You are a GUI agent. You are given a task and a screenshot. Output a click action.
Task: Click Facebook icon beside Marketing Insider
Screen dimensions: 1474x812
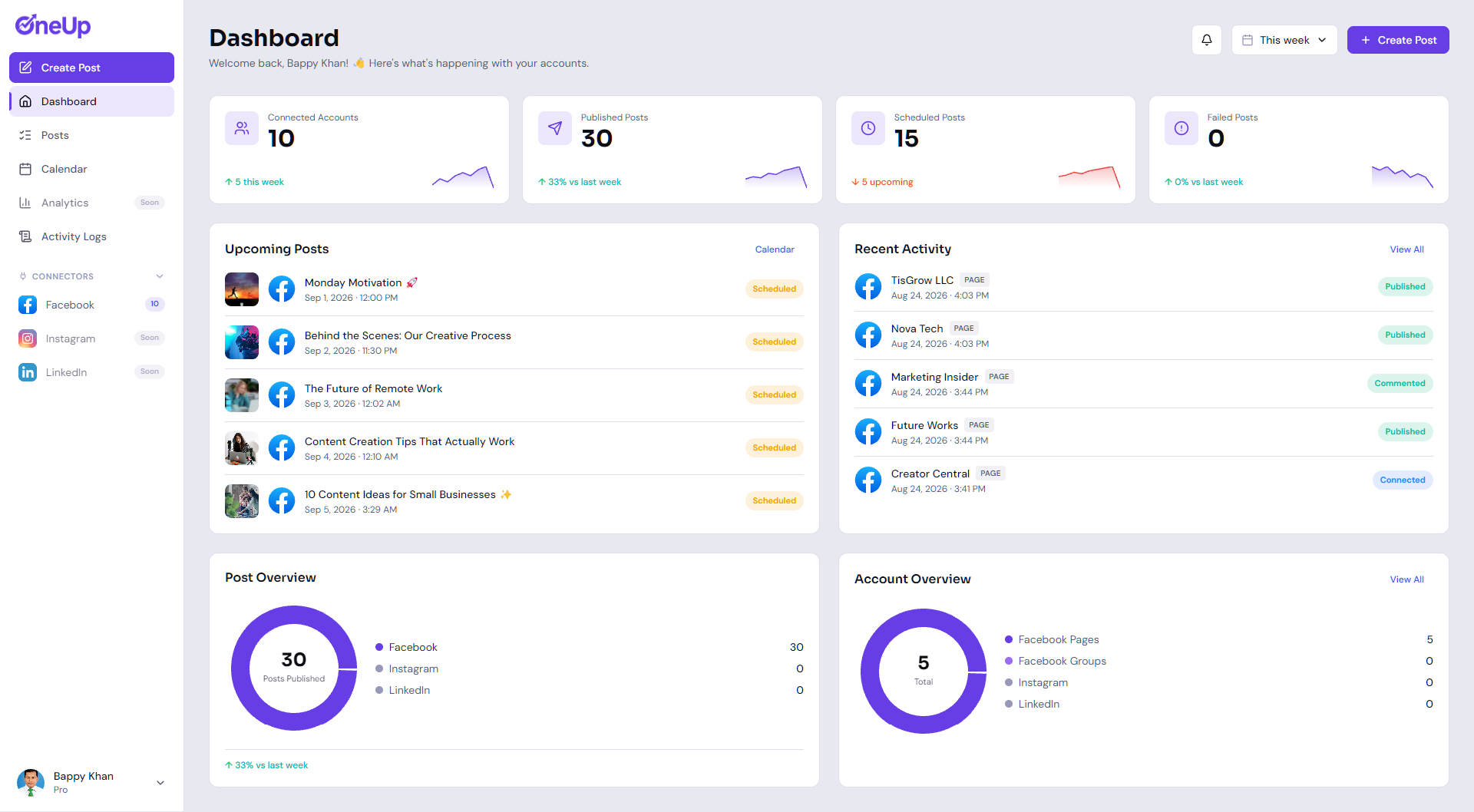tap(868, 384)
